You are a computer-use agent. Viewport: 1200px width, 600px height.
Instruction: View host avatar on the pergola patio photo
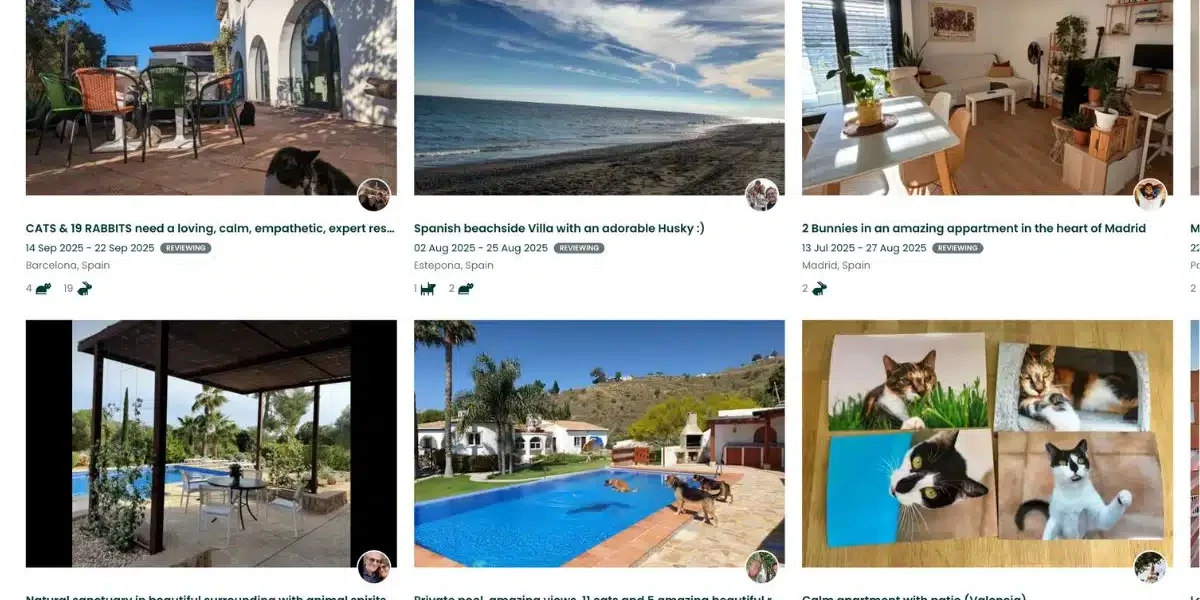click(374, 567)
